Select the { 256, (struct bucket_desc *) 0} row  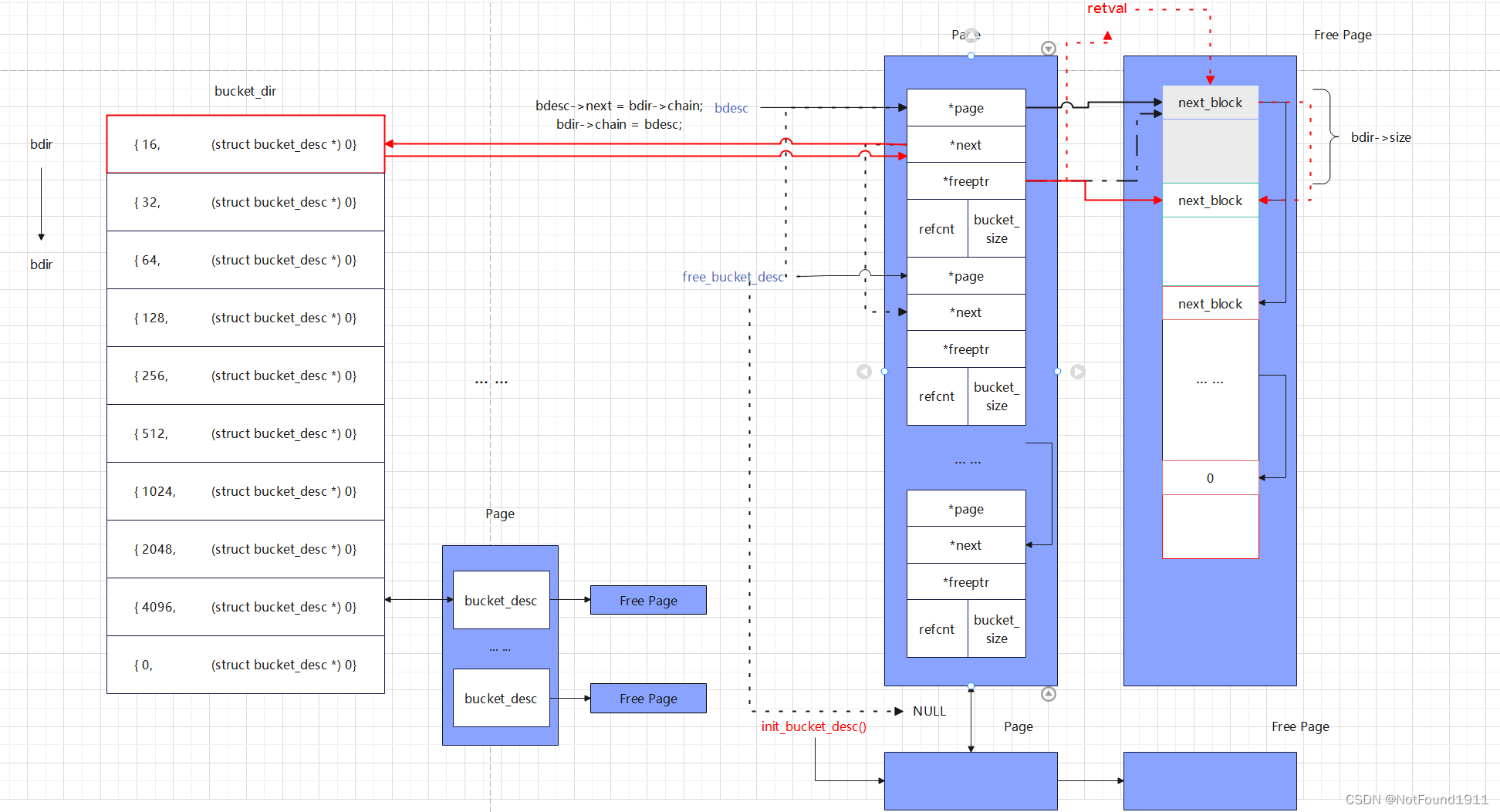pos(245,376)
